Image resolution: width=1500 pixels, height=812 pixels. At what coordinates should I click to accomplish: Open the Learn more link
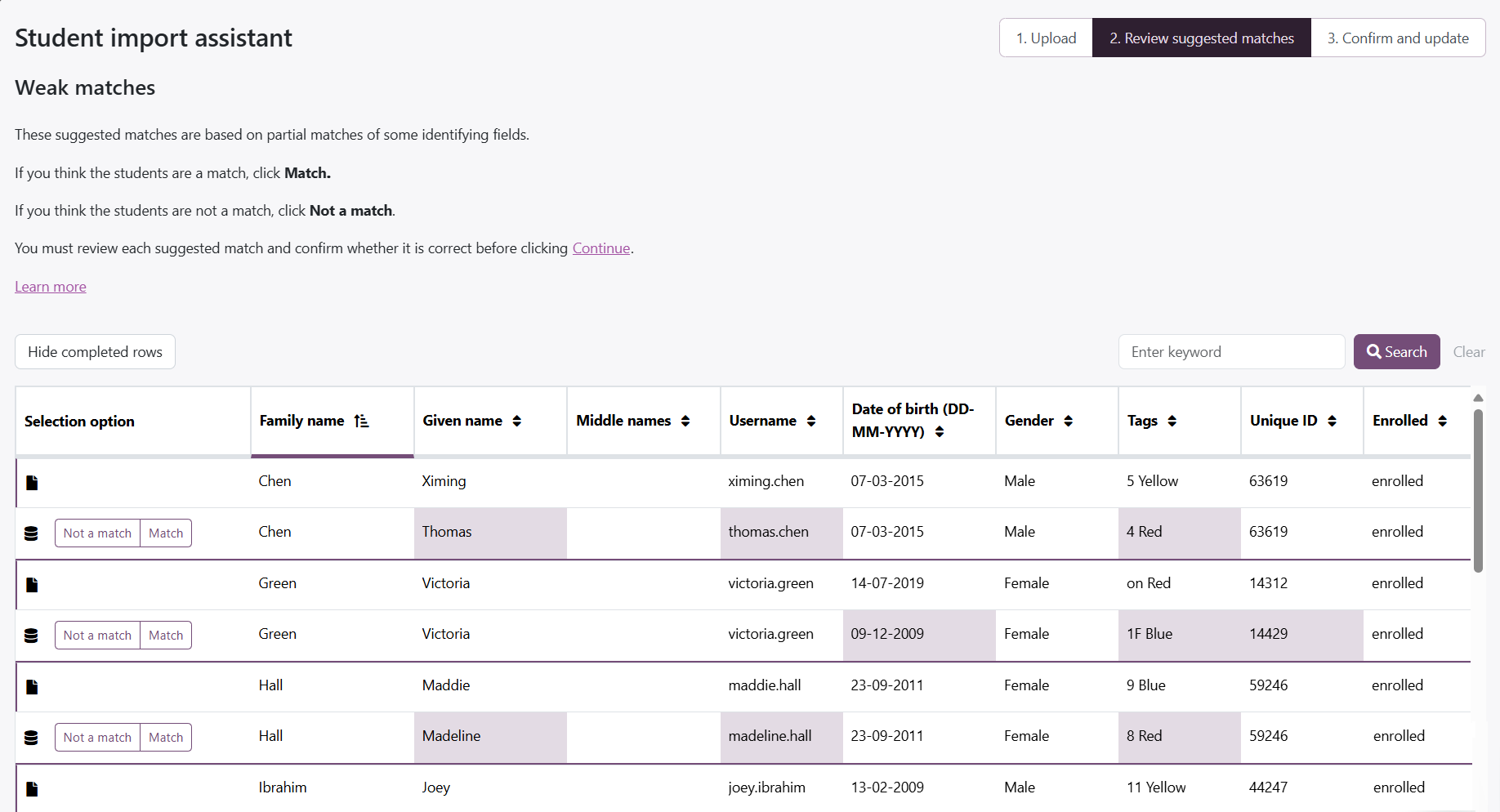point(51,287)
